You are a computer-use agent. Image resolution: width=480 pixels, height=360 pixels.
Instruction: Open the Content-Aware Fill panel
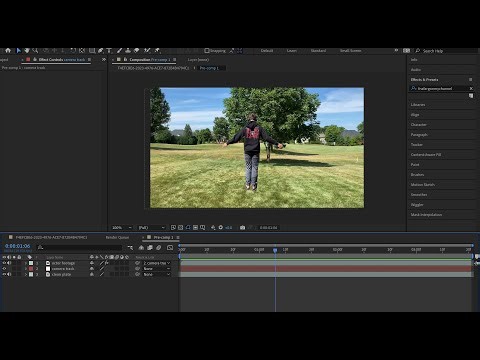pos(426,155)
